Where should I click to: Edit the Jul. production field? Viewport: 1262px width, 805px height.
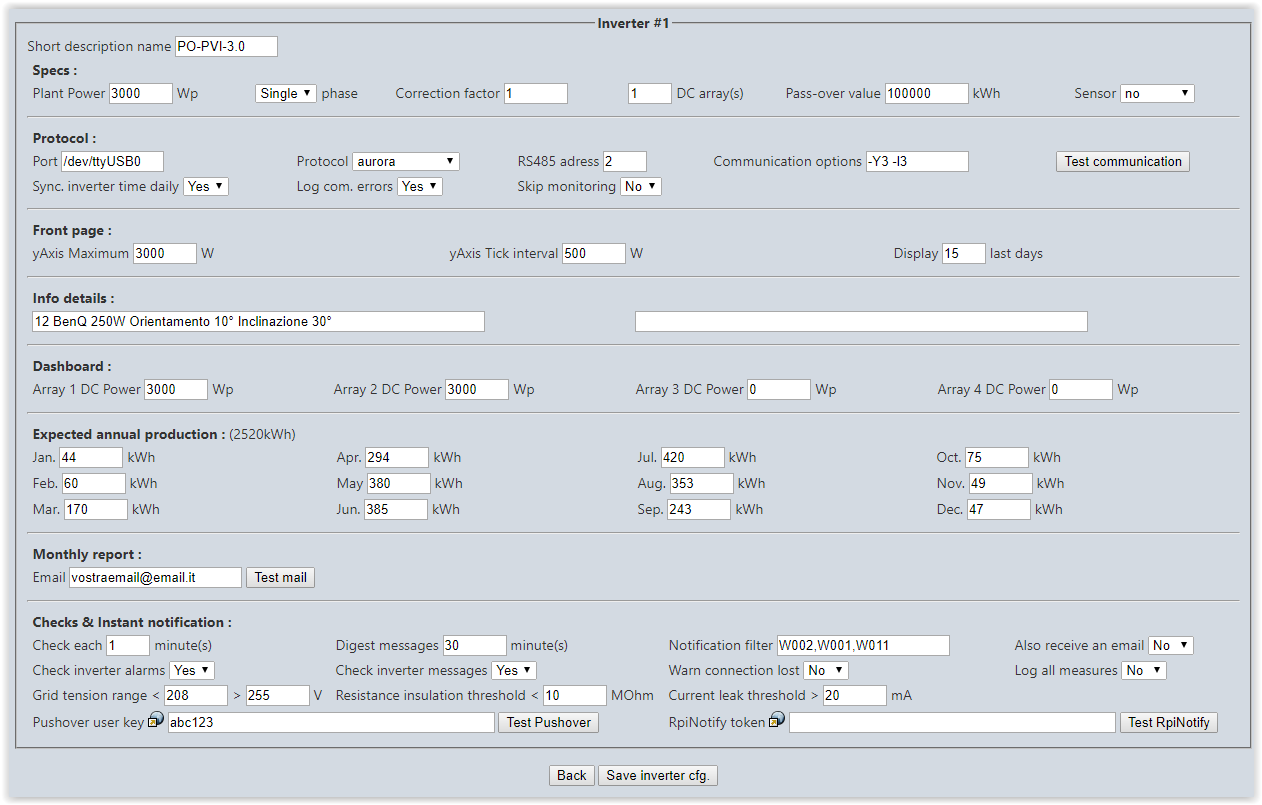pyautogui.click(x=693, y=457)
